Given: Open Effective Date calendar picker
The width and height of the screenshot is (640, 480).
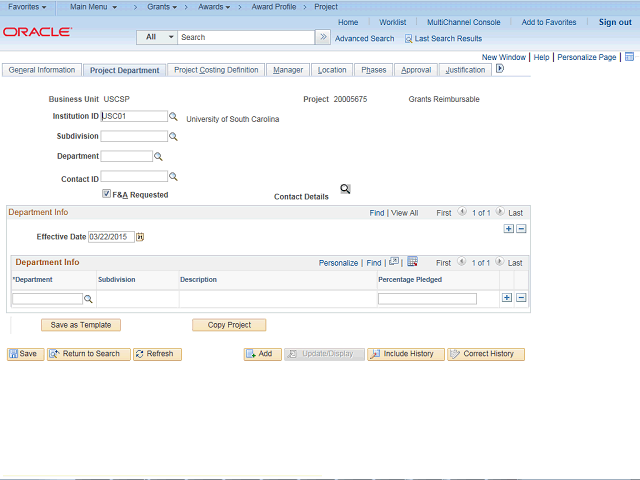Looking at the screenshot, I should (x=140, y=237).
